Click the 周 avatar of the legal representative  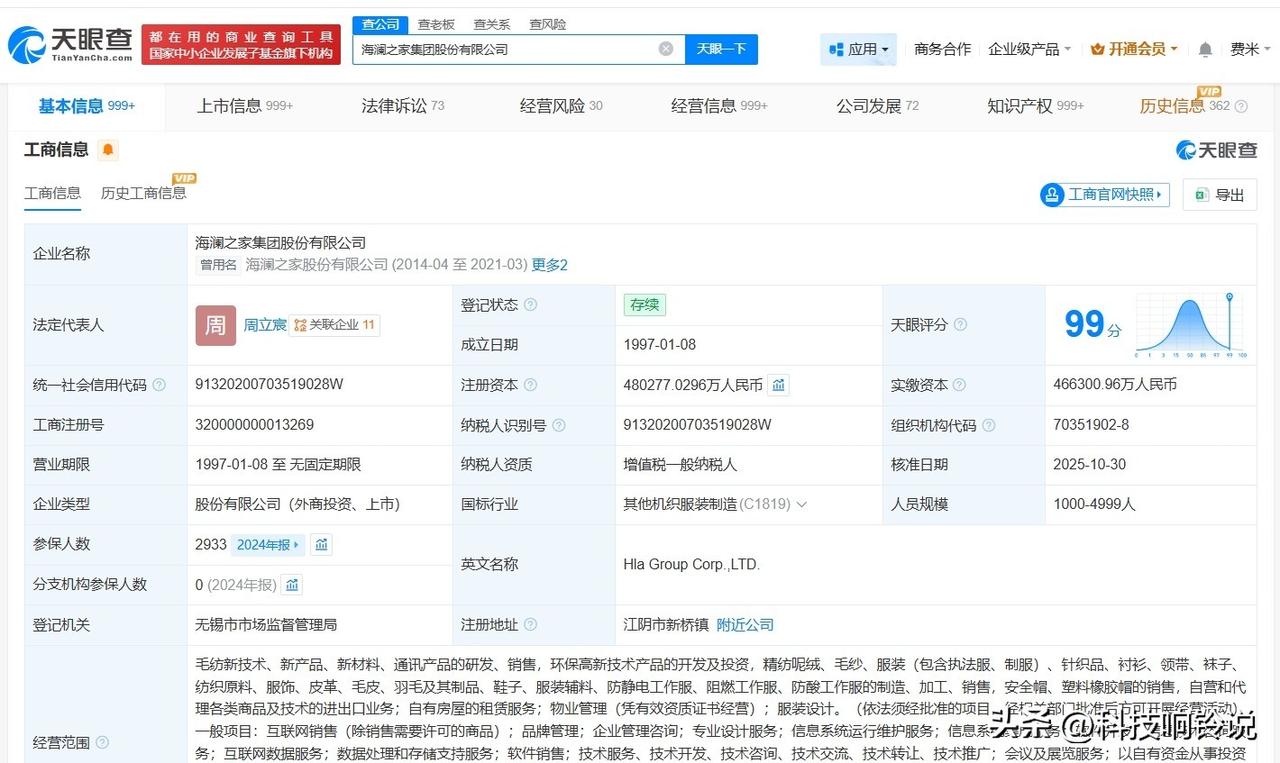tap(216, 325)
